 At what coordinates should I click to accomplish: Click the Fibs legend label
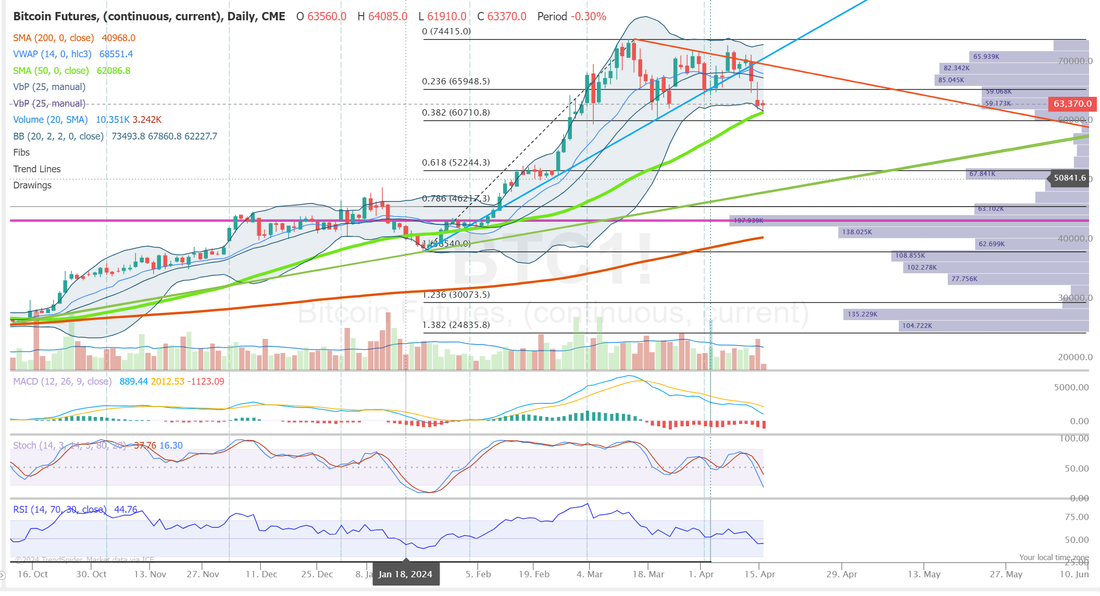click(21, 152)
